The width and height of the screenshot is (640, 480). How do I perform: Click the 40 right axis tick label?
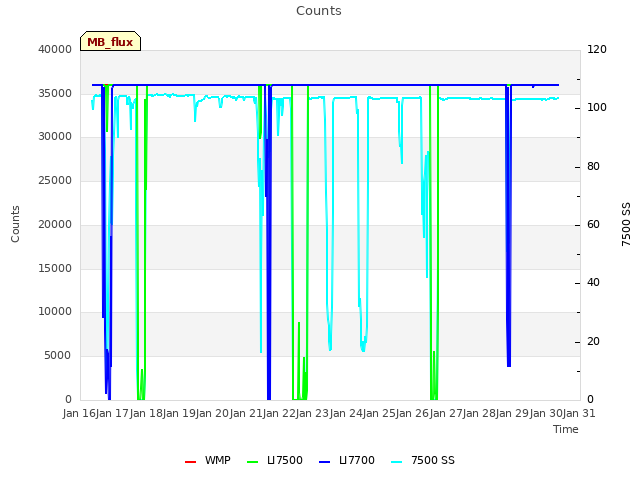coord(593,282)
